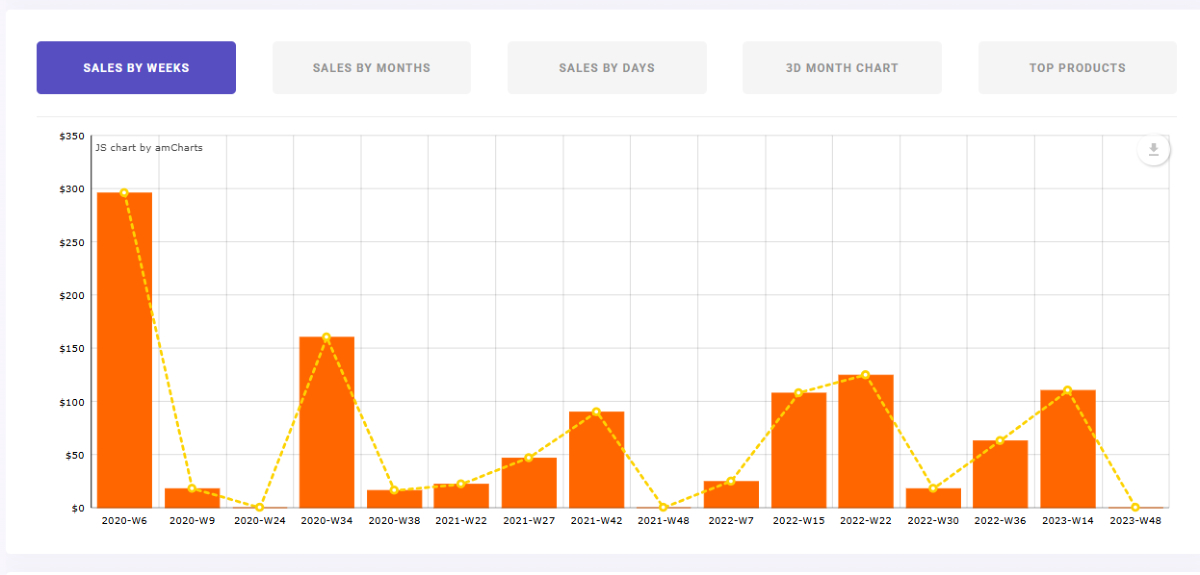Open the Top Products tab
1200x575 pixels.
1077,68
